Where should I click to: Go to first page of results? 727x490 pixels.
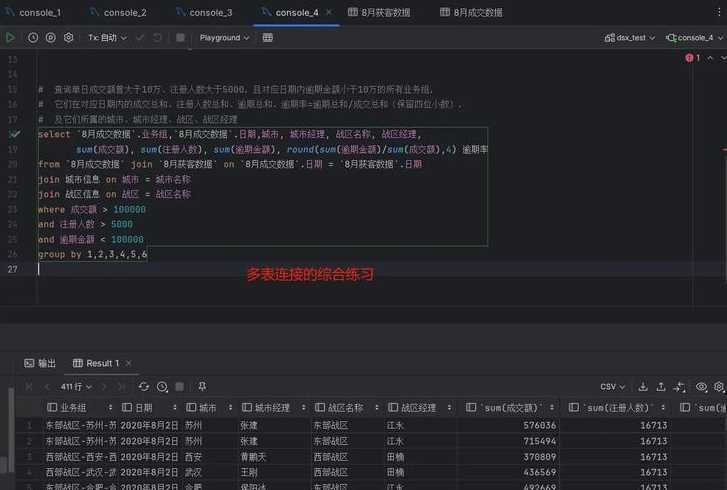(29, 386)
